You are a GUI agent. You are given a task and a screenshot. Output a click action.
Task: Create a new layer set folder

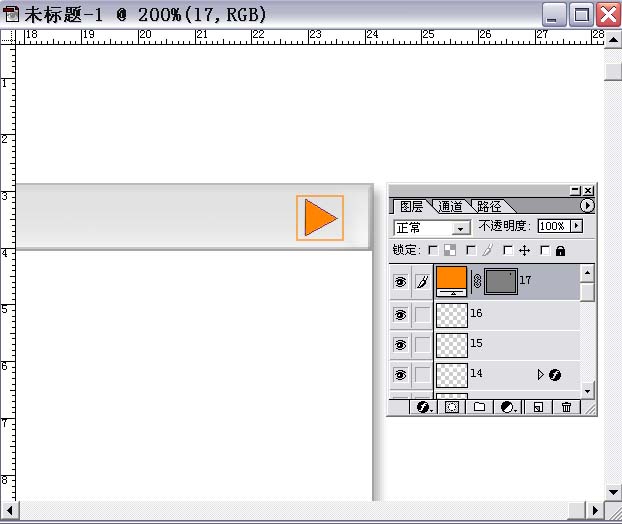(480, 407)
